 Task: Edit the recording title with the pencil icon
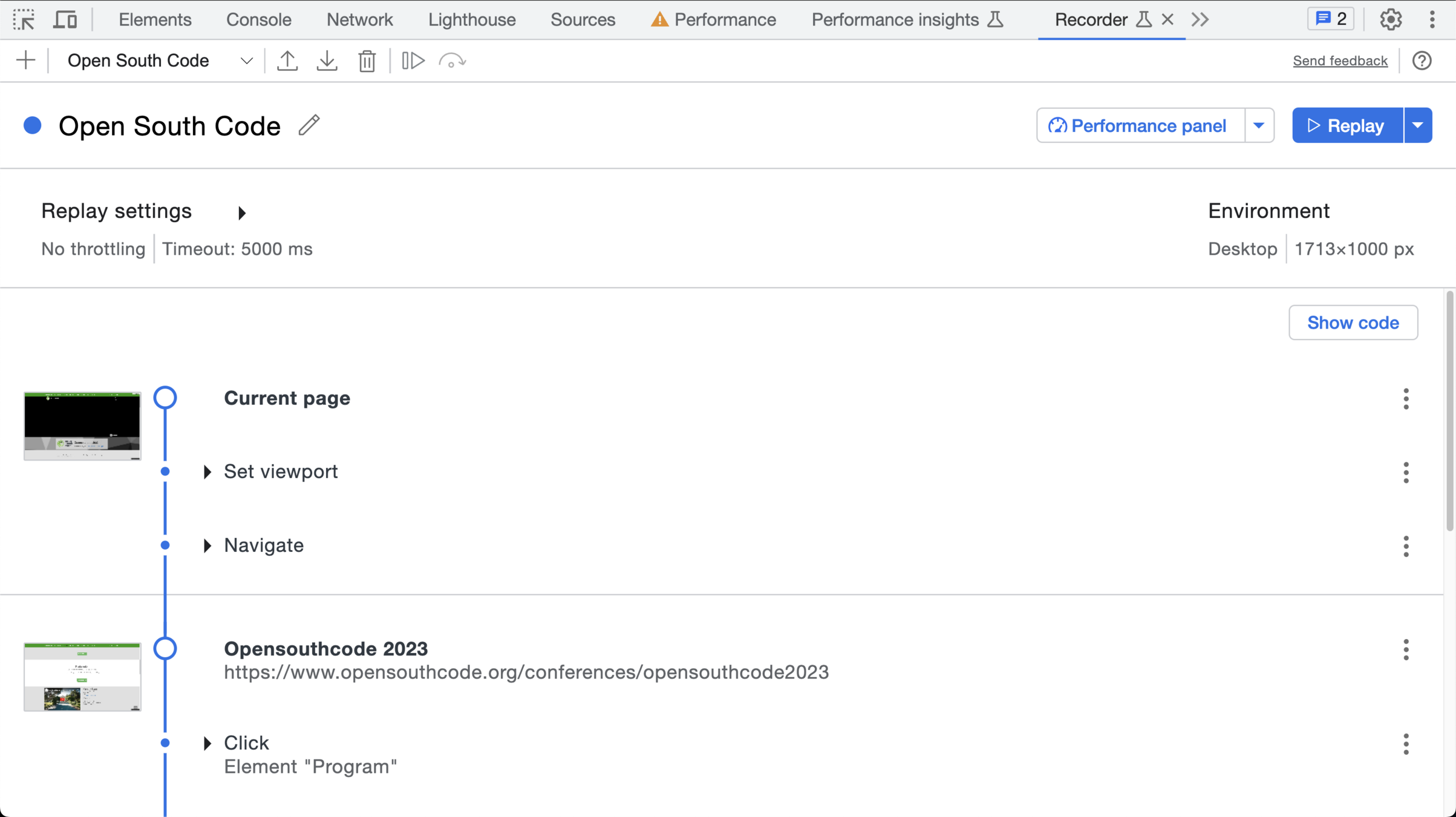309,125
